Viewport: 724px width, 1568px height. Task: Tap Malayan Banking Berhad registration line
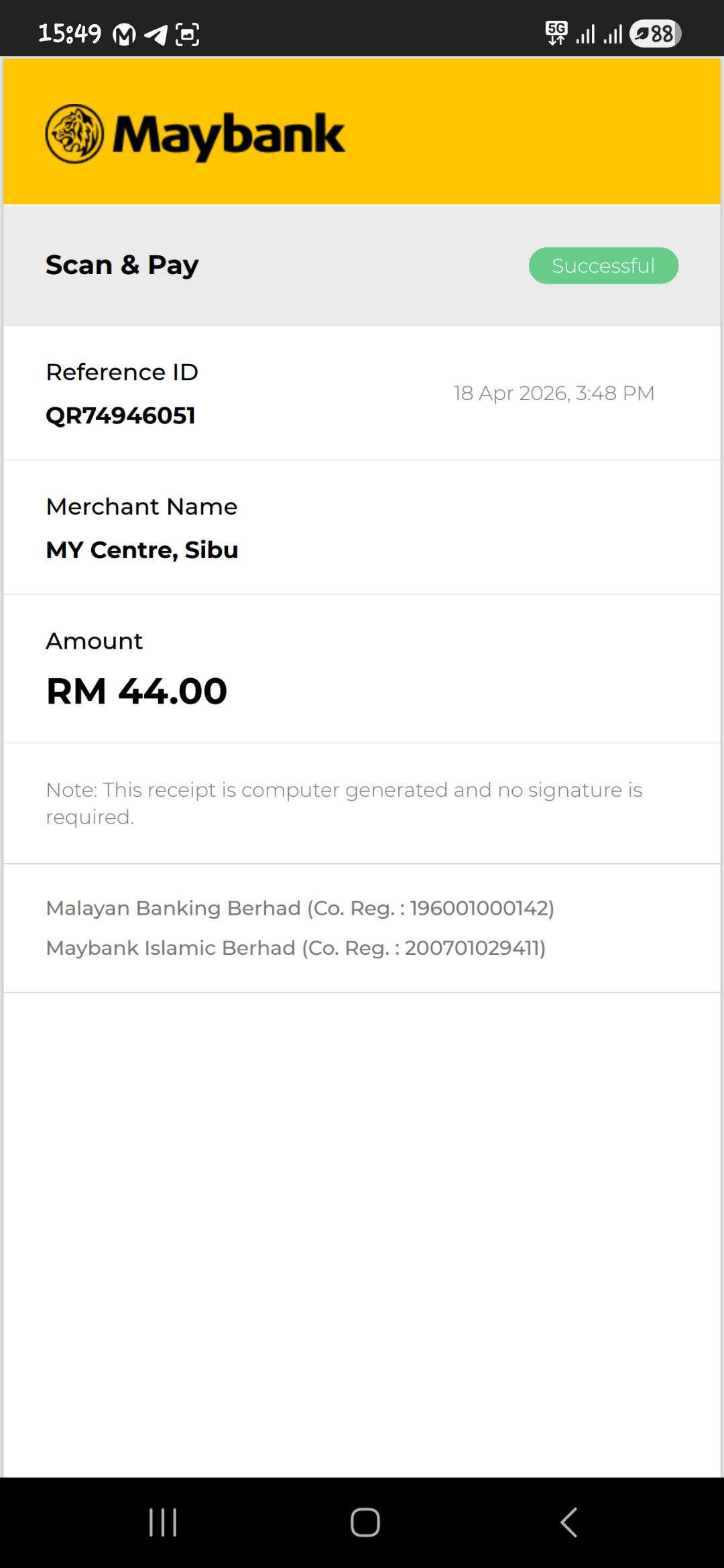pos(300,909)
